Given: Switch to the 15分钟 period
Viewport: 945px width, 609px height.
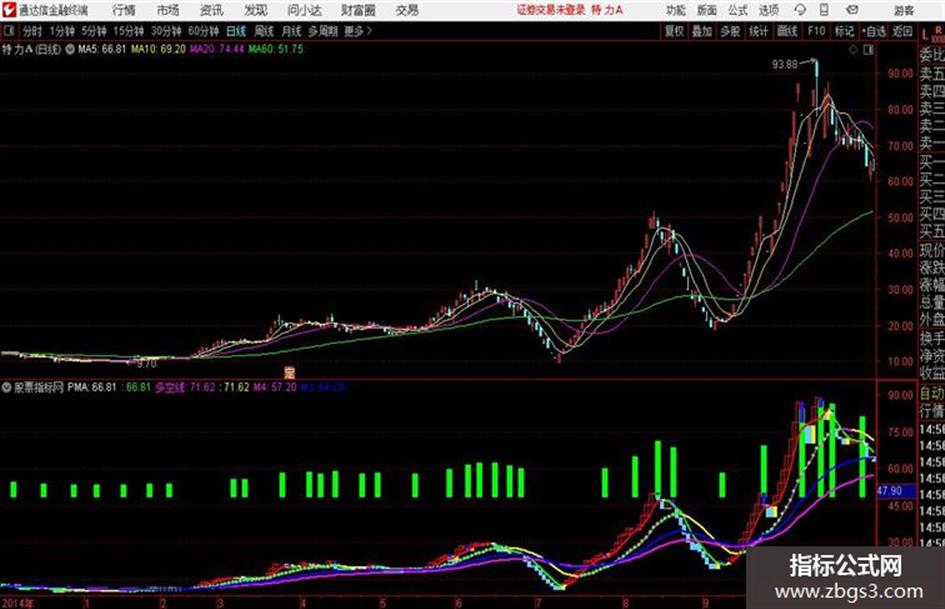Looking at the screenshot, I should pos(129,31).
